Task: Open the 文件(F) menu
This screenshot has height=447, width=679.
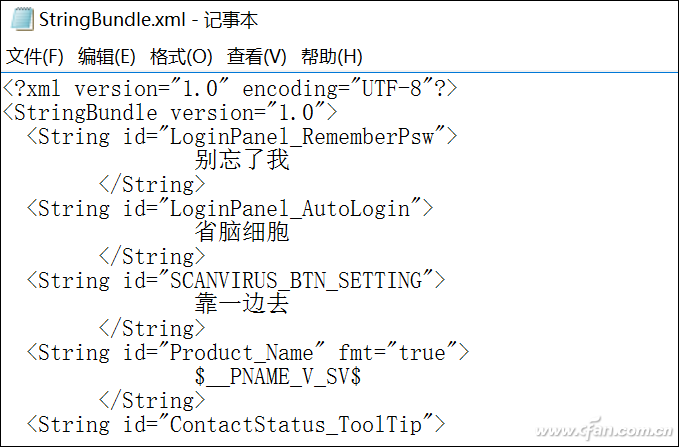Action: 35,56
